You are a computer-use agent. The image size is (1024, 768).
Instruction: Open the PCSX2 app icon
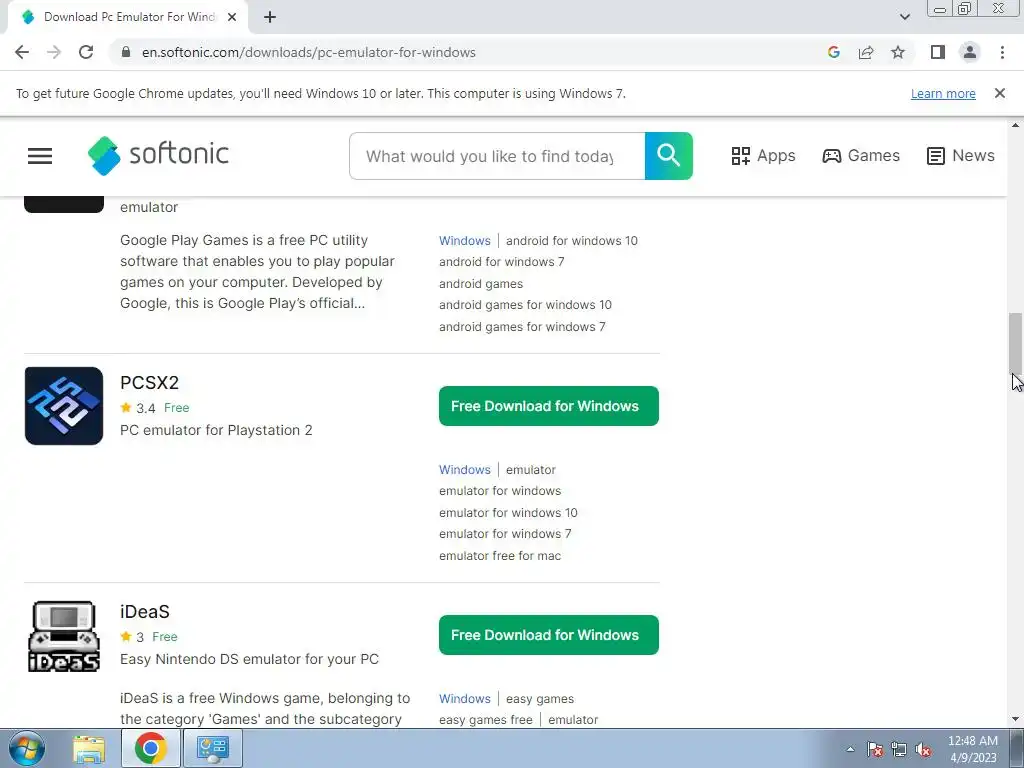[64, 406]
